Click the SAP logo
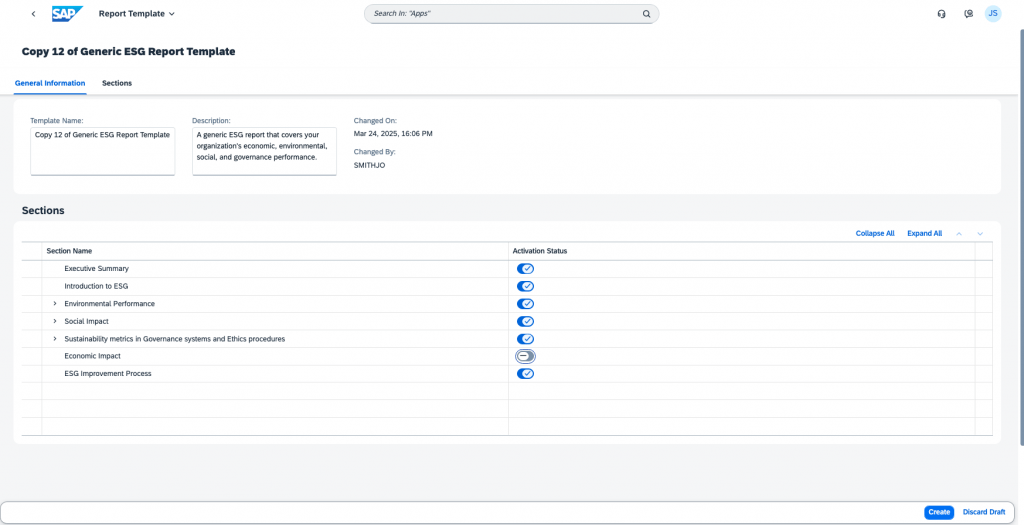The height and width of the screenshot is (525, 1024). (x=67, y=14)
